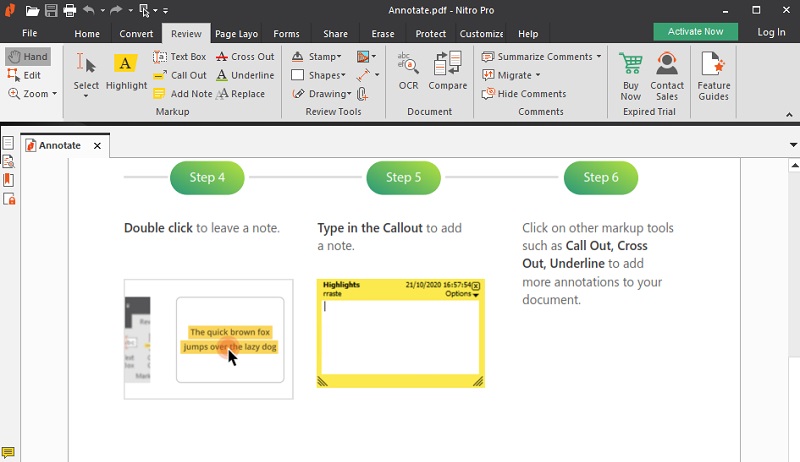Open the File menu

(x=30, y=33)
